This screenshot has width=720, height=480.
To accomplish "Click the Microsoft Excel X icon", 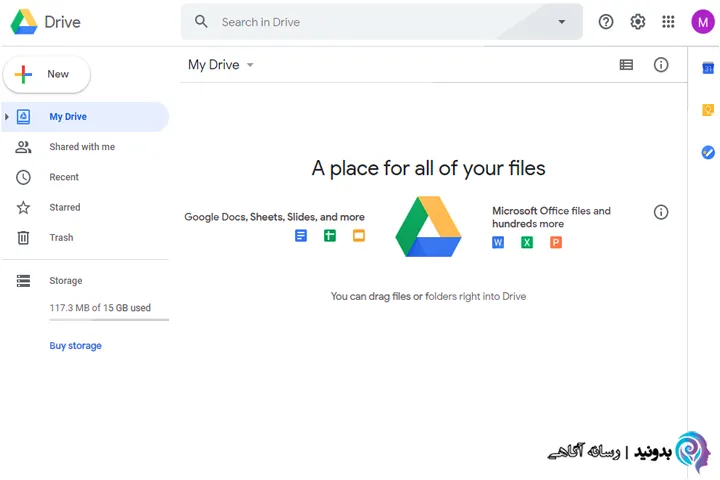I will (x=527, y=242).
